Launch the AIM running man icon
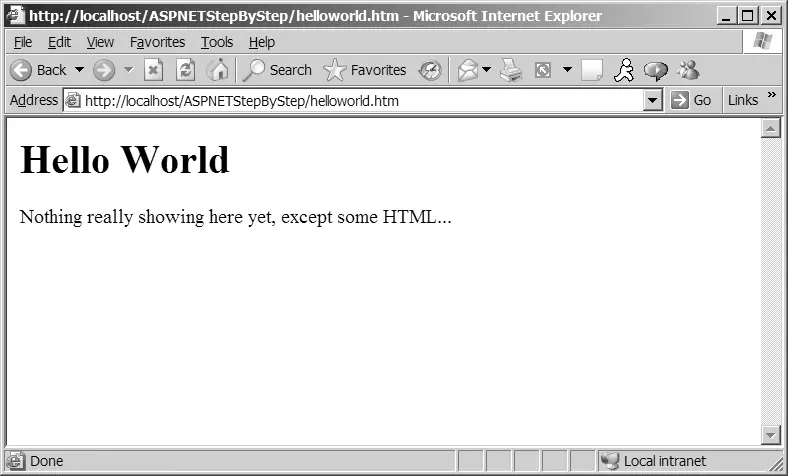 [624, 70]
